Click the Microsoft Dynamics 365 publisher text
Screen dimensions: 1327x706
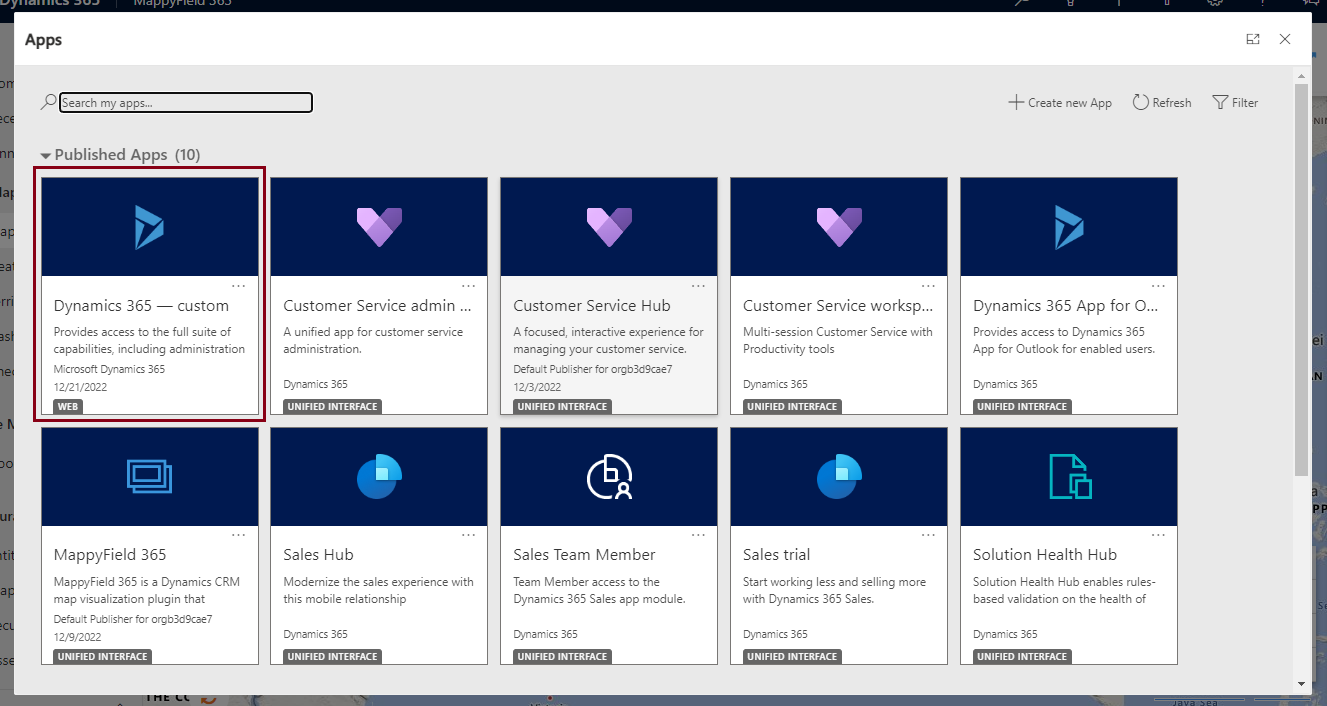109,369
